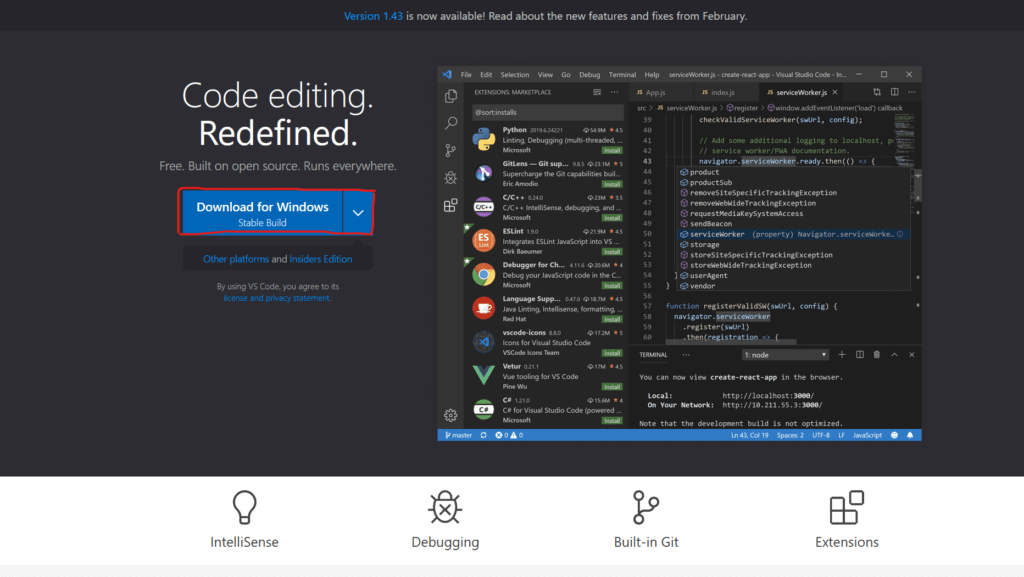Expand the download options chevron arrow
1024x577 pixels.
click(357, 213)
